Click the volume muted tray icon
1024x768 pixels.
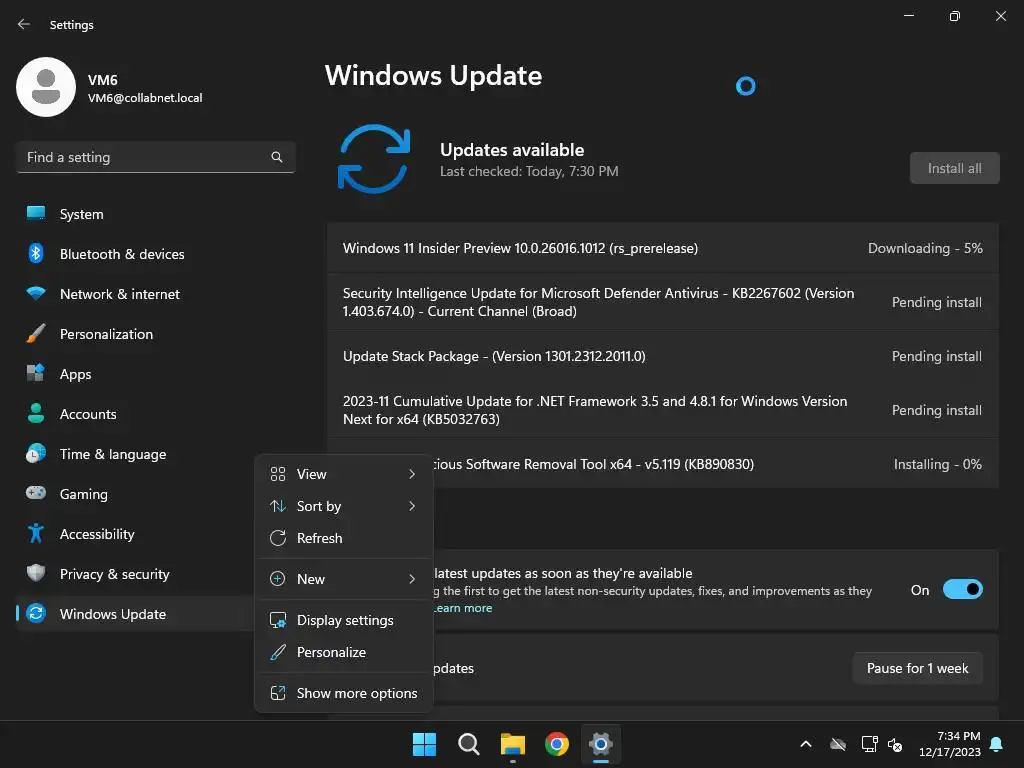pyautogui.click(x=895, y=744)
